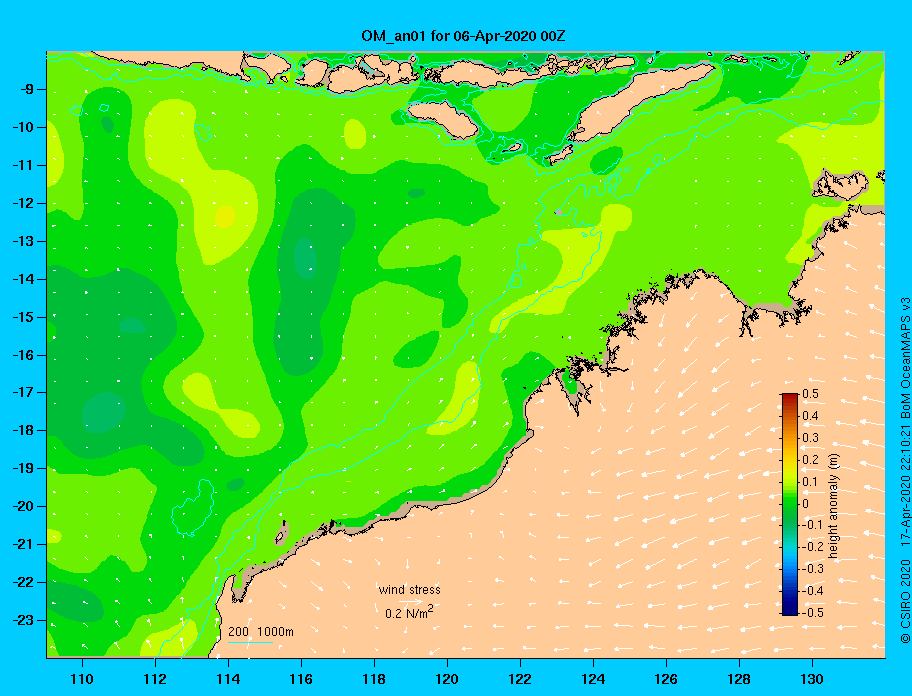Select the 112 longitude axis label
The image size is (912, 696).
coord(155,679)
